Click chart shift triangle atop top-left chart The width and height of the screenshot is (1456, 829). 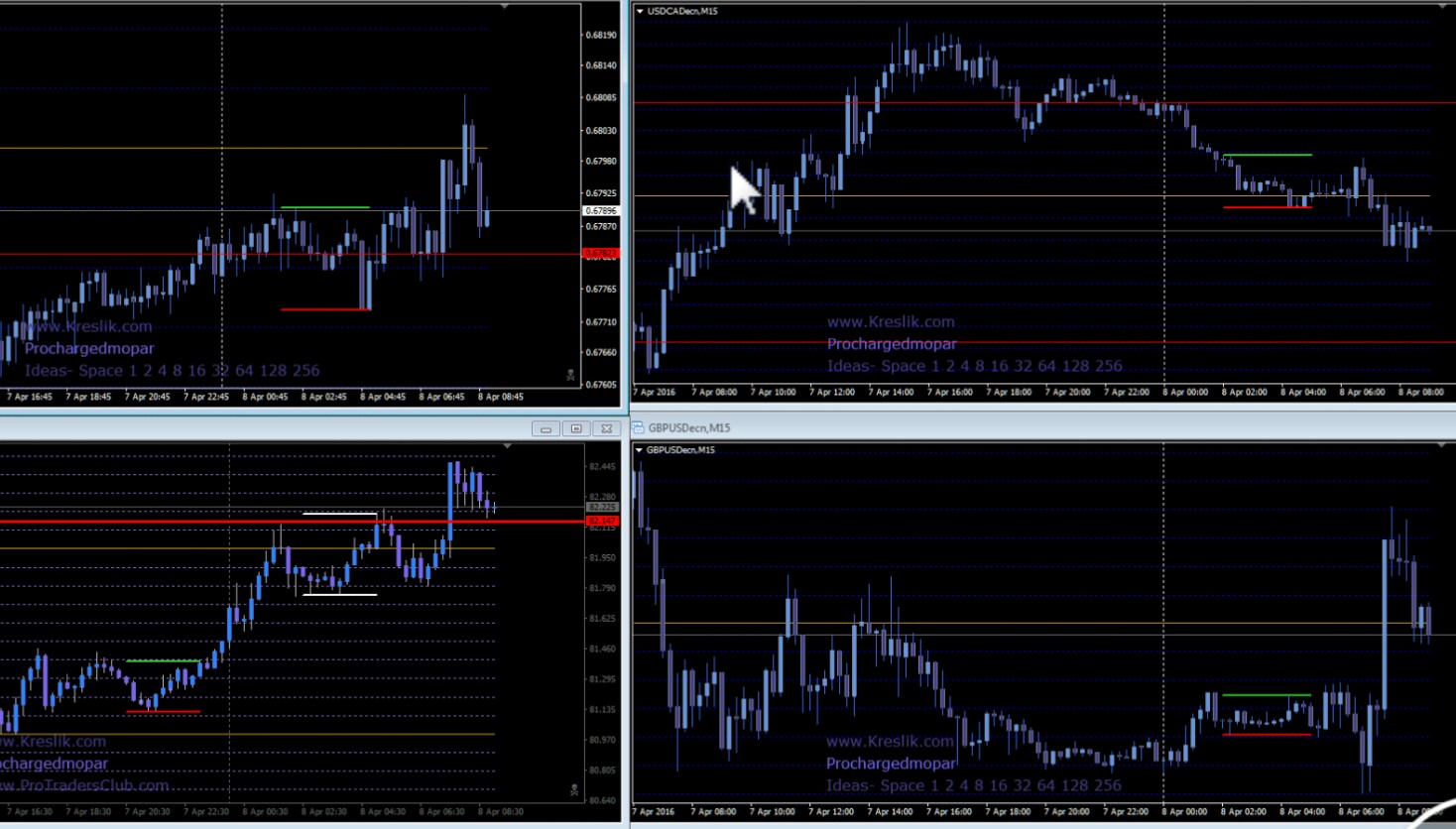[505, 7]
